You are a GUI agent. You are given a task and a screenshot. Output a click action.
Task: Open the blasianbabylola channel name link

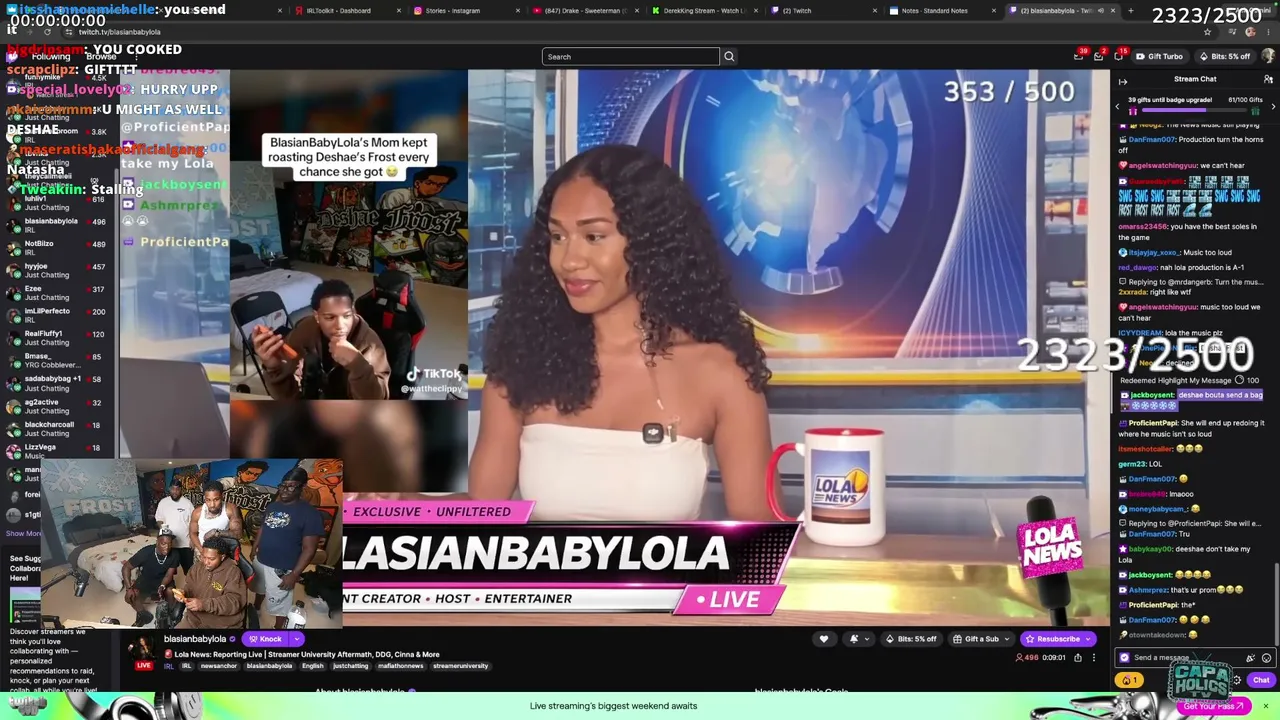195,639
